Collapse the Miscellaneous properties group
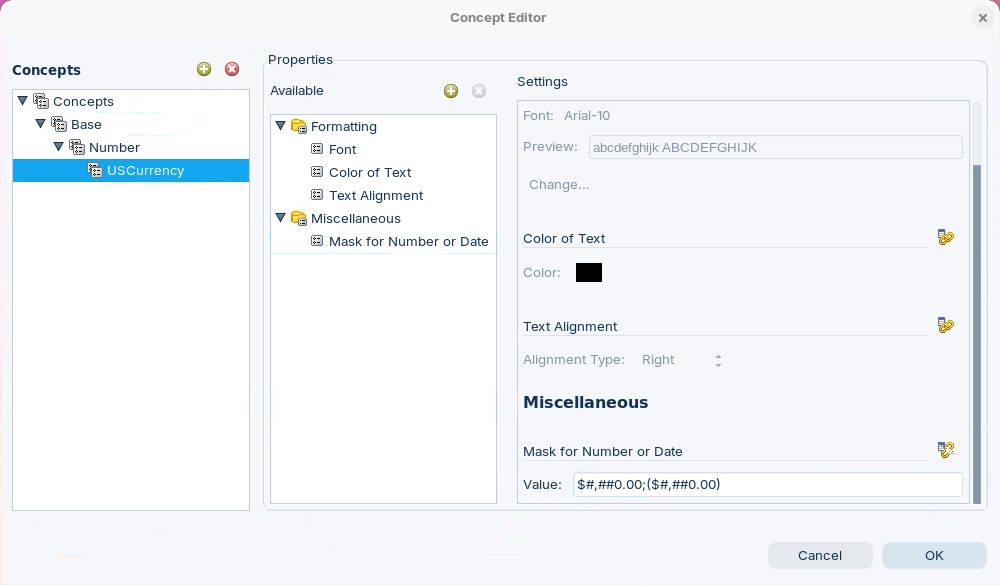 281,218
